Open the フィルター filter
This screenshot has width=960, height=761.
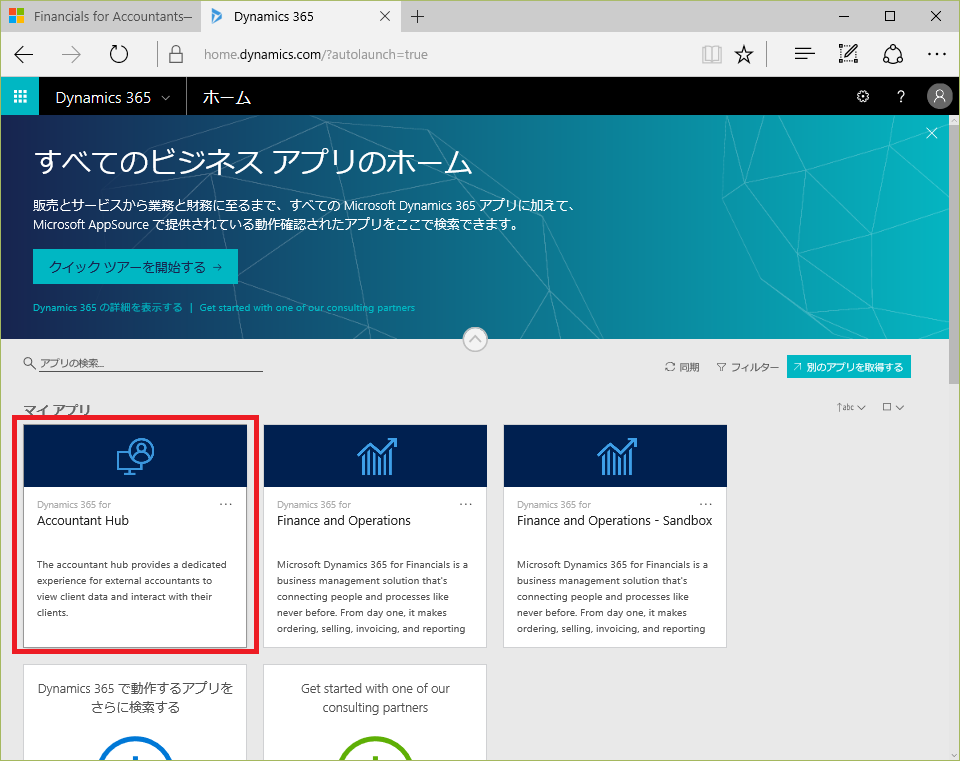tap(748, 367)
